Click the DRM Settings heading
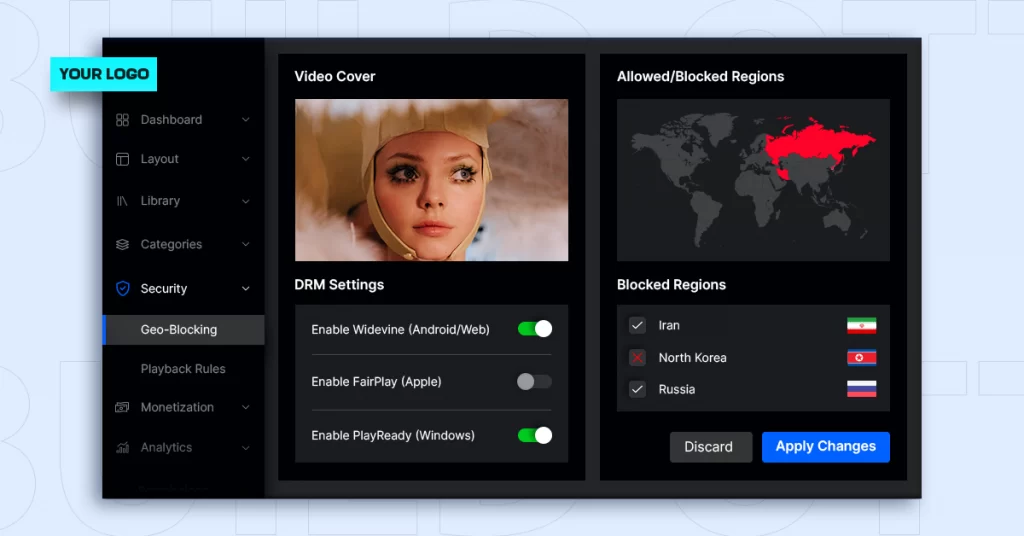This screenshot has width=1024, height=536. pyautogui.click(x=339, y=285)
